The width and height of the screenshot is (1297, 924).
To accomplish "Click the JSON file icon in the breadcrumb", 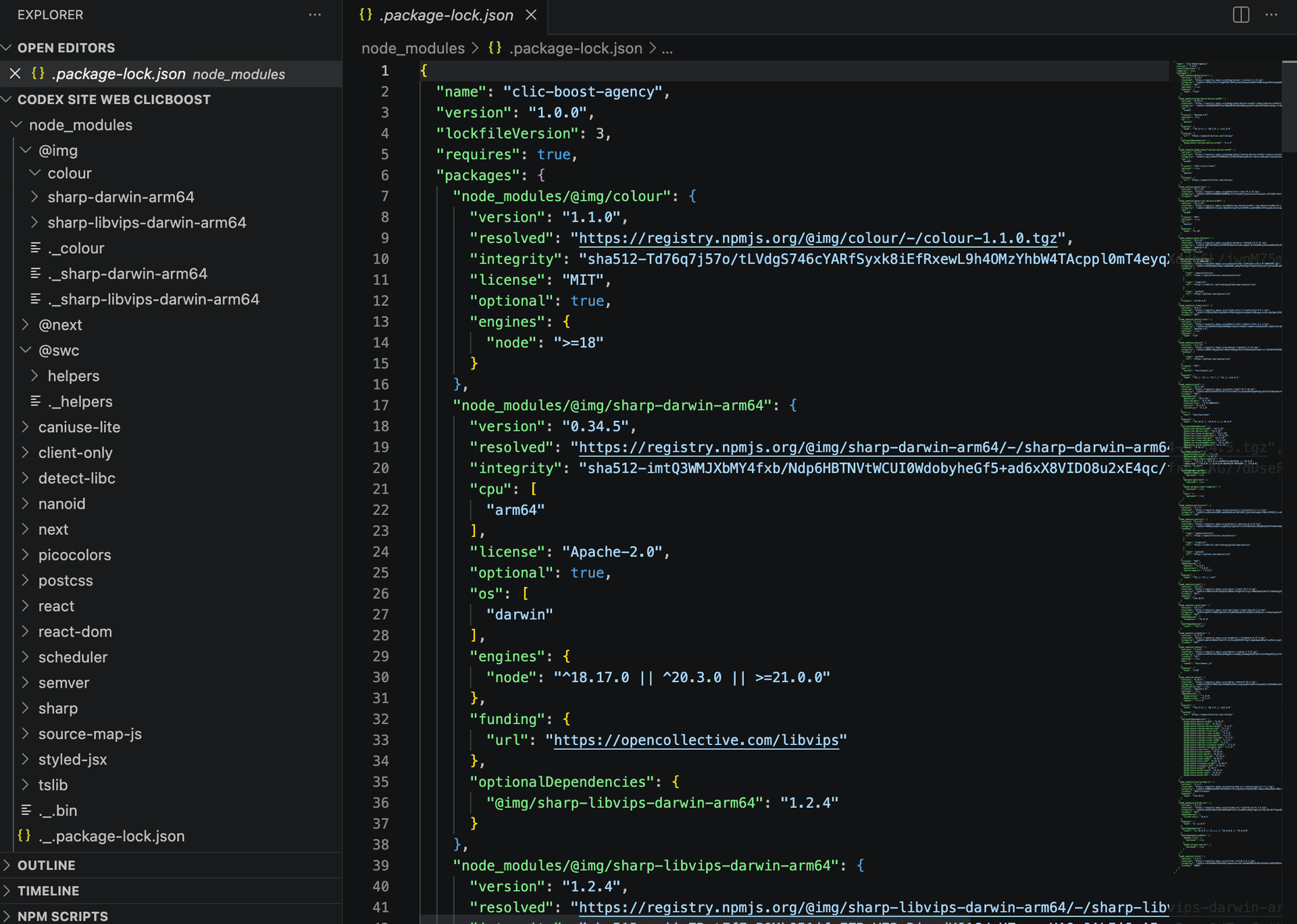I will (495, 49).
